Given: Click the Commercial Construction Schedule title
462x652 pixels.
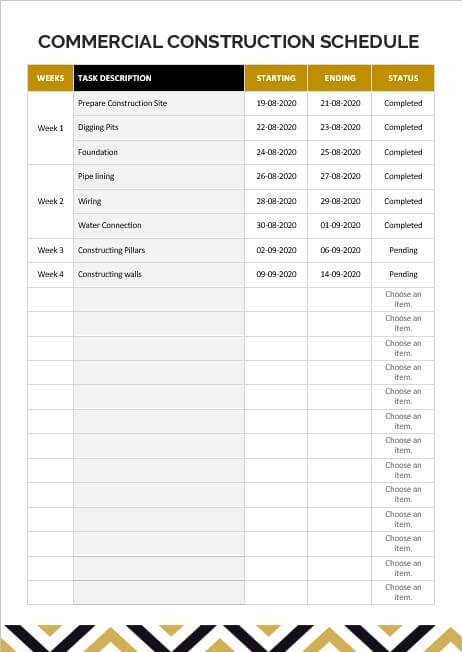Looking at the screenshot, I should click(x=229, y=42).
